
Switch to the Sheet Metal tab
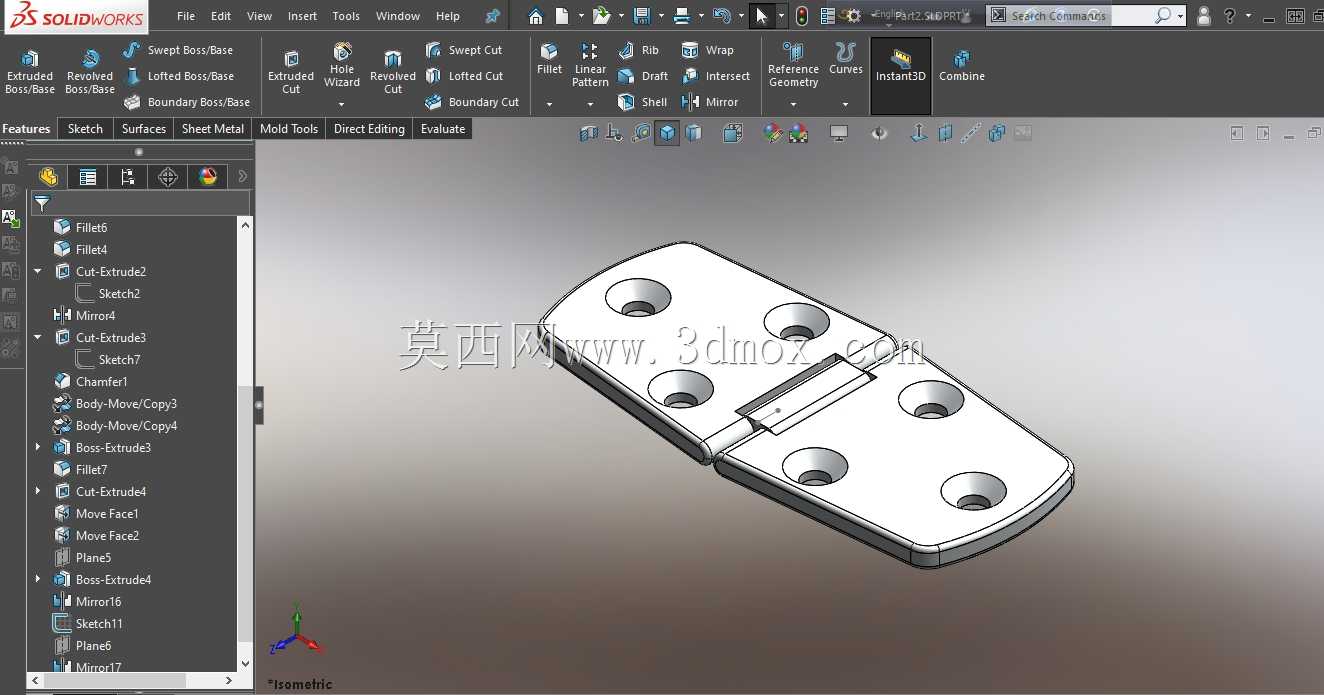(213, 129)
